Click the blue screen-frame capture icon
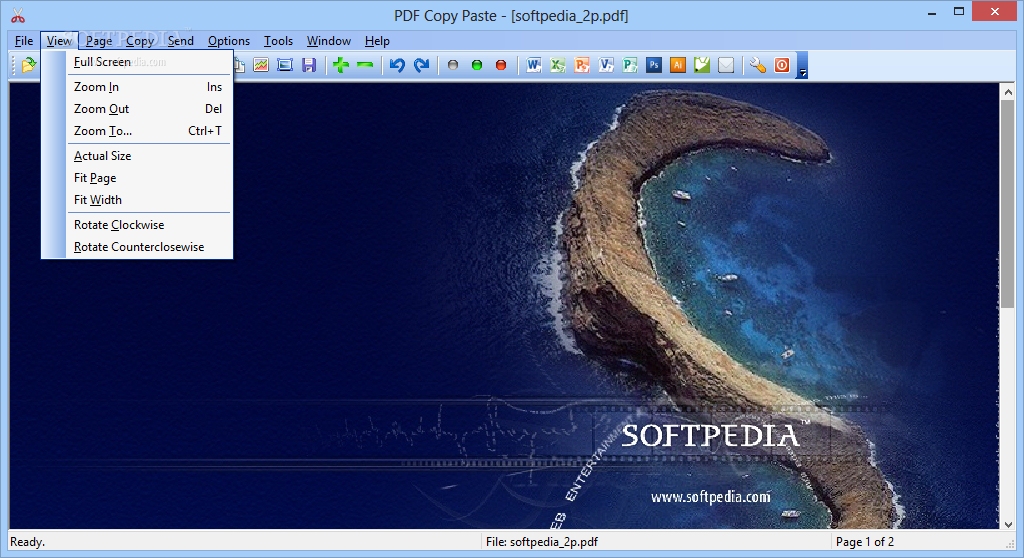1024x558 pixels. point(285,65)
